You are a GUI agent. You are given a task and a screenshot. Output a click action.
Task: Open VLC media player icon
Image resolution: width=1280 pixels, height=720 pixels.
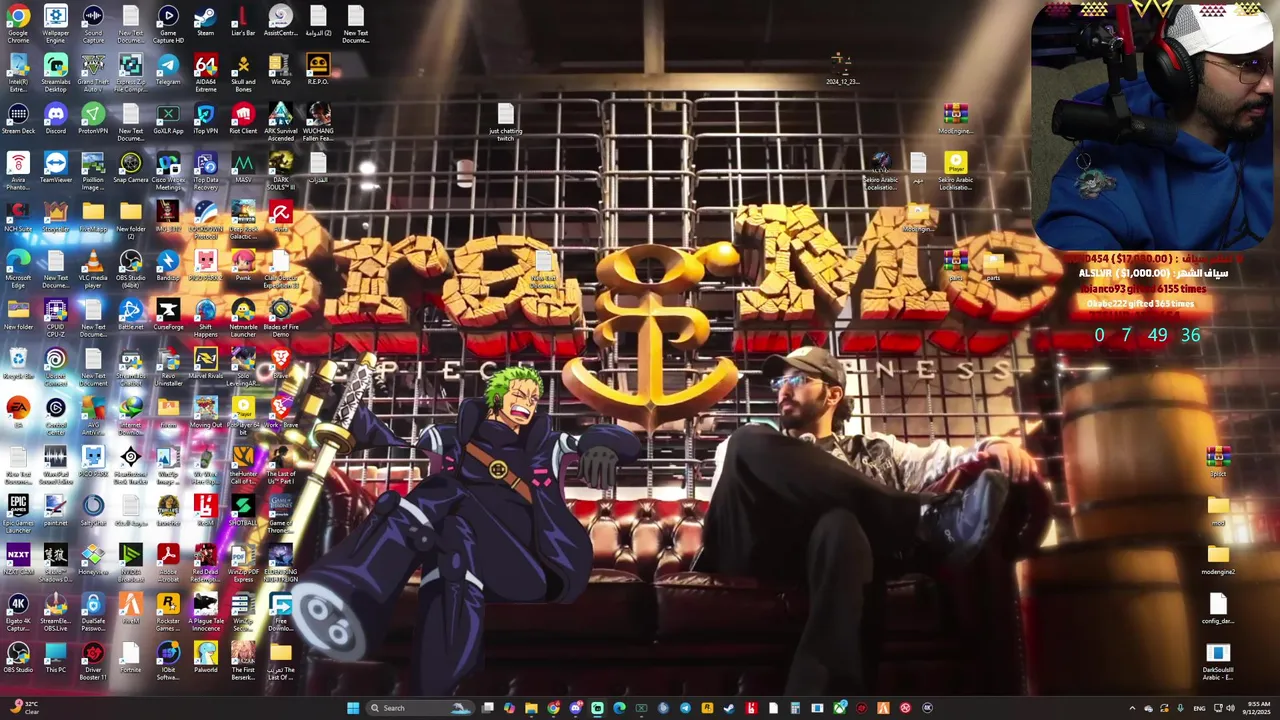(93, 269)
